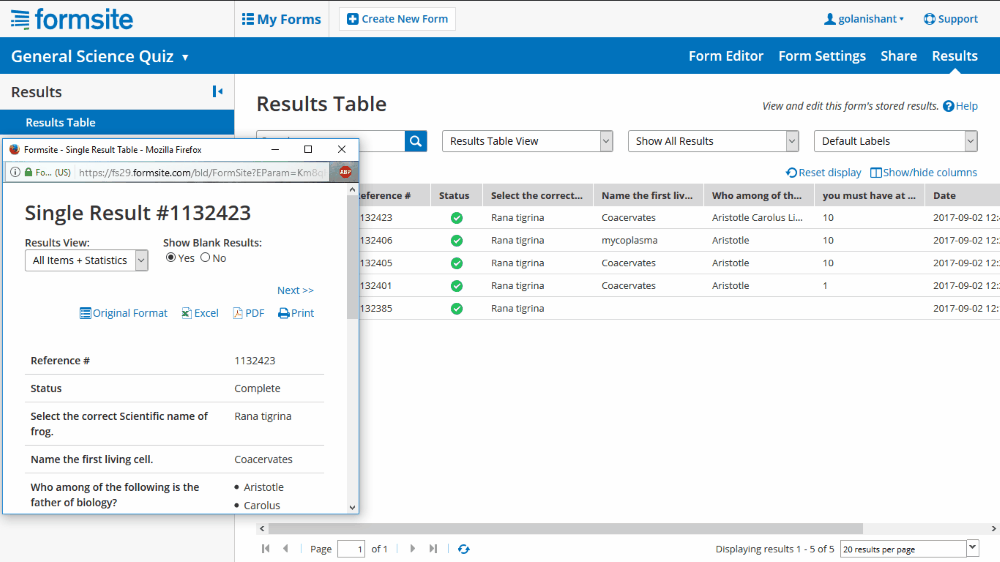Click the popup vertical scrollbar thumb

(352, 257)
